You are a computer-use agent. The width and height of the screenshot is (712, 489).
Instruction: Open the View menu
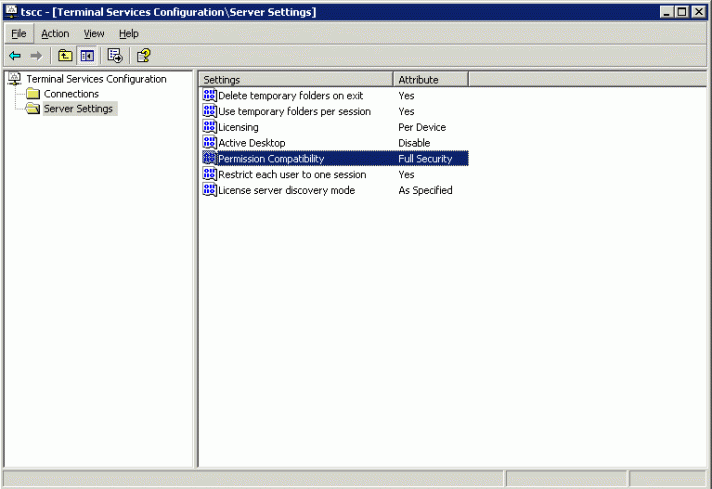coord(94,34)
